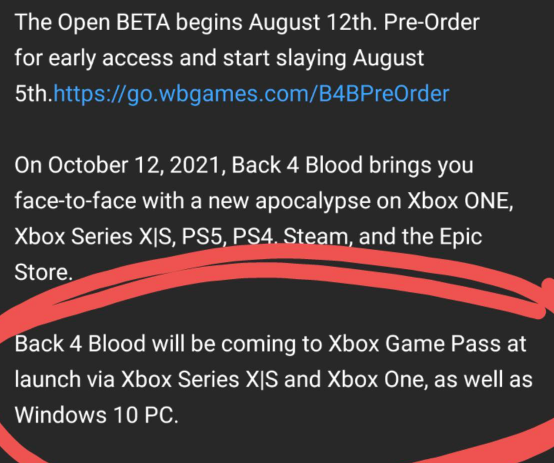Click the text line 'The Open BETA begins August 12th'

click(196, 23)
